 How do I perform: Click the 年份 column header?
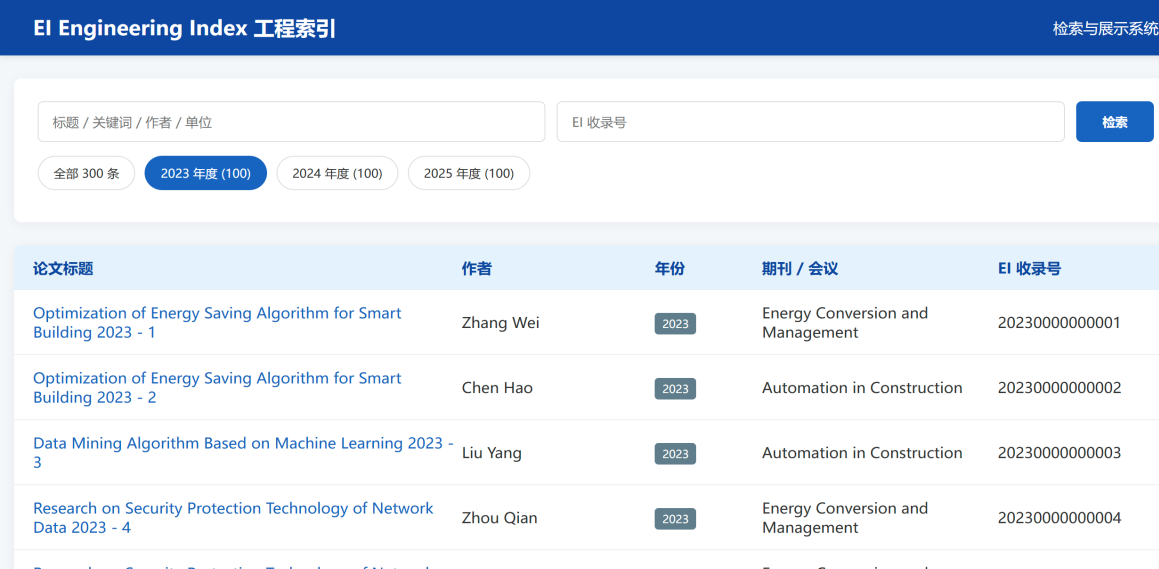point(670,268)
